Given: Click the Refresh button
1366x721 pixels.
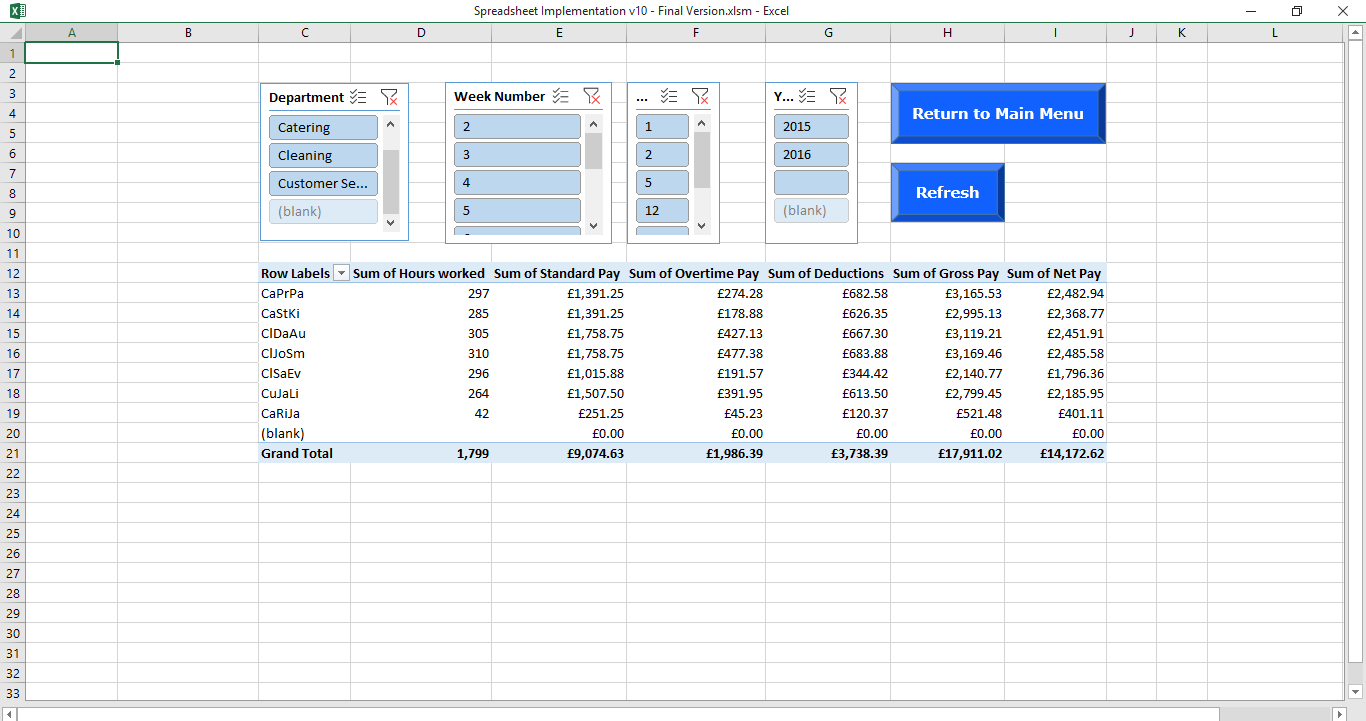Looking at the screenshot, I should pyautogui.click(x=947, y=192).
